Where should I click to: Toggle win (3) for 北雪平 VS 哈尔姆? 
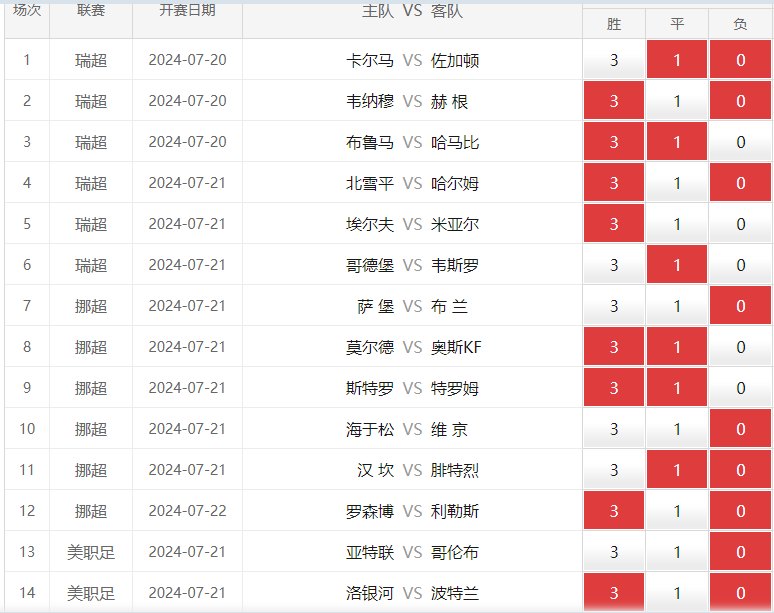(614, 183)
